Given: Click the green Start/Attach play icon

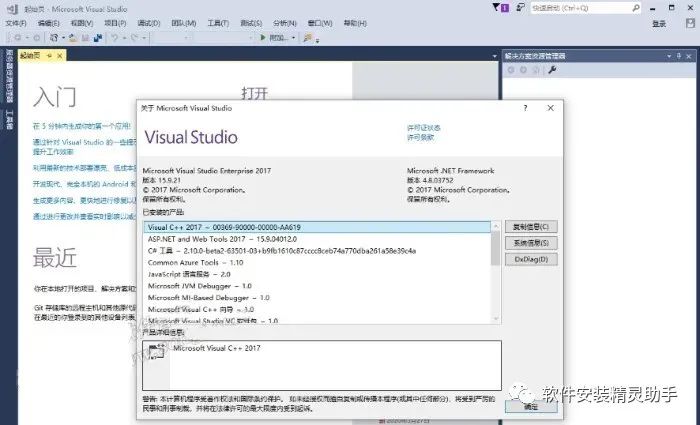Looking at the screenshot, I should coord(263,38).
